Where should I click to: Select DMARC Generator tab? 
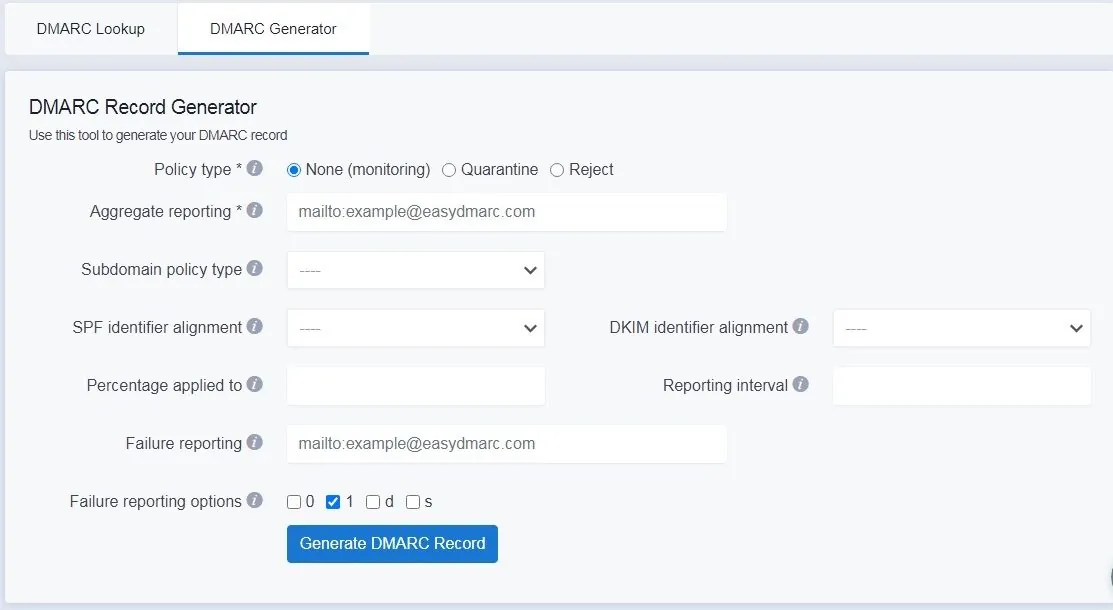tap(273, 28)
